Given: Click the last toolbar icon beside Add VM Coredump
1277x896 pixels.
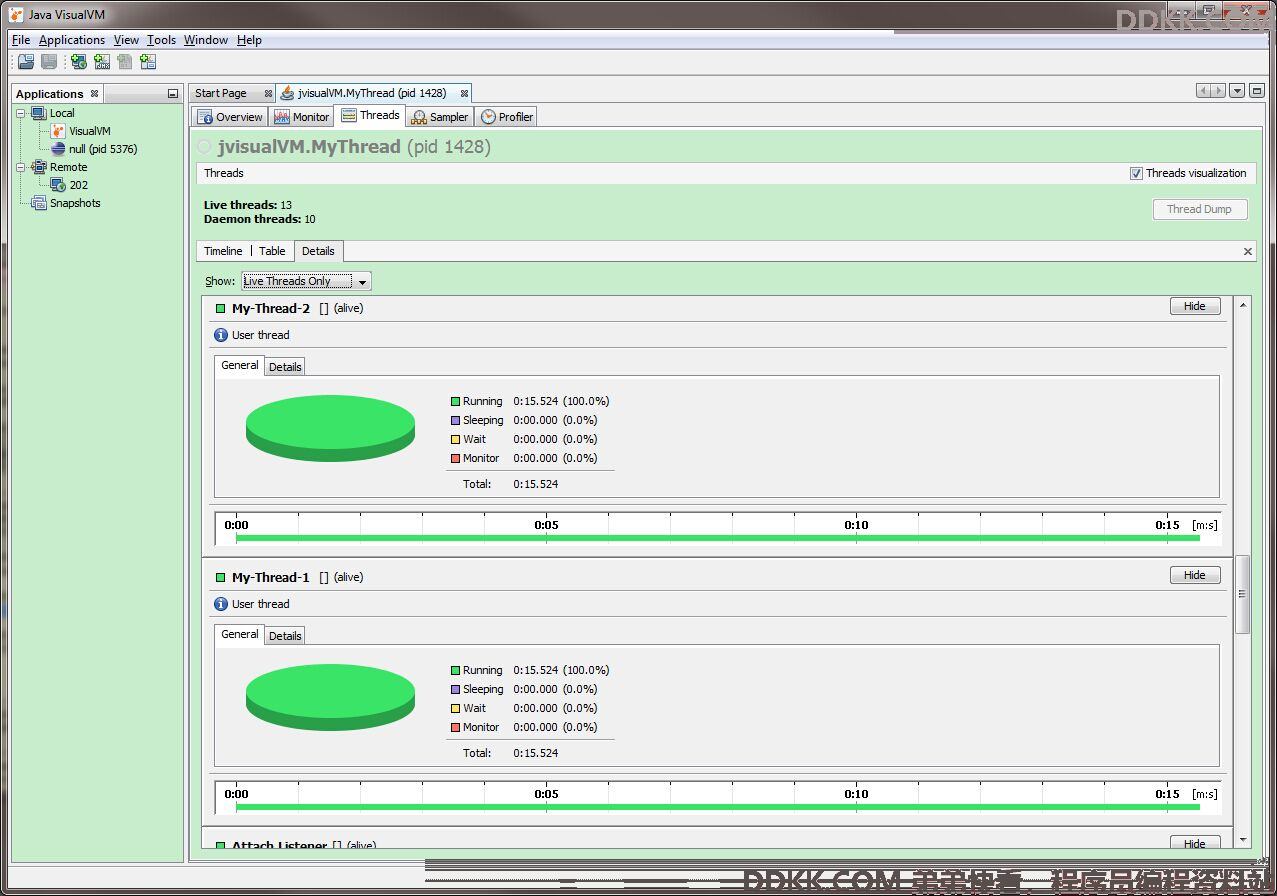Looking at the screenshot, I should coord(148,62).
